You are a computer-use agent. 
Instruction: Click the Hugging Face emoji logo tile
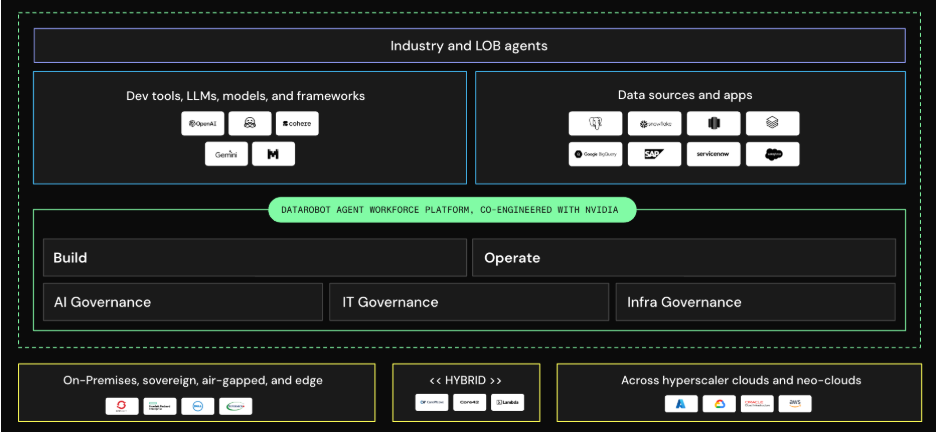(x=250, y=124)
